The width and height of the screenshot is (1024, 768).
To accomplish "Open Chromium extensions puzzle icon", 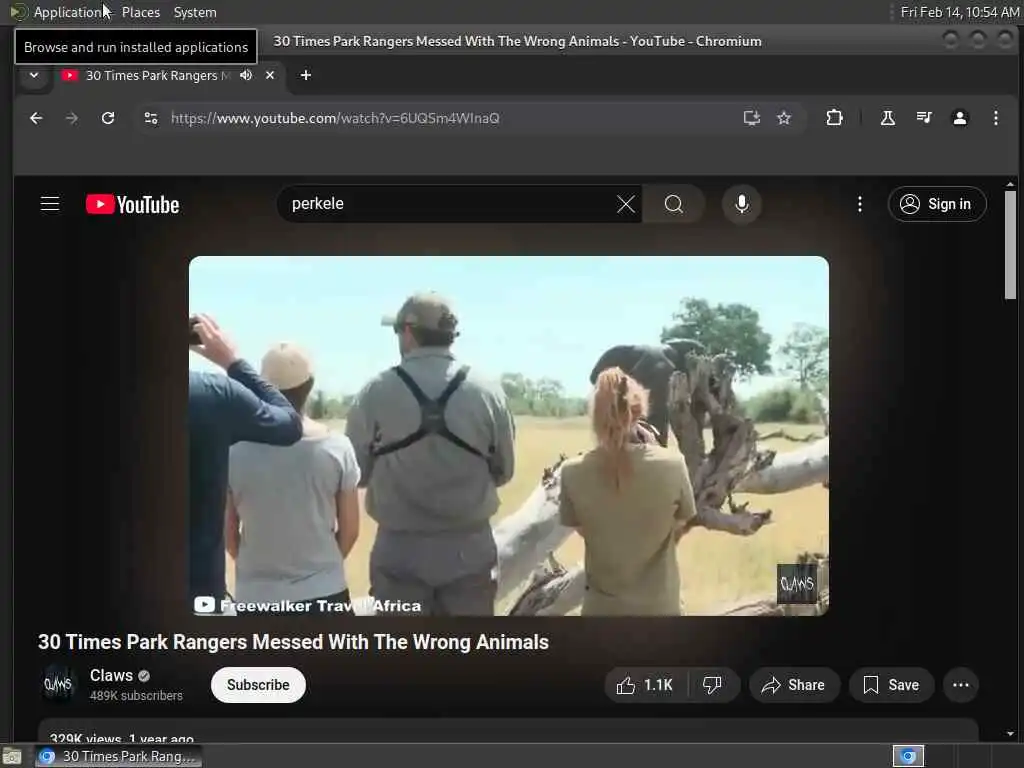I will coord(834,118).
